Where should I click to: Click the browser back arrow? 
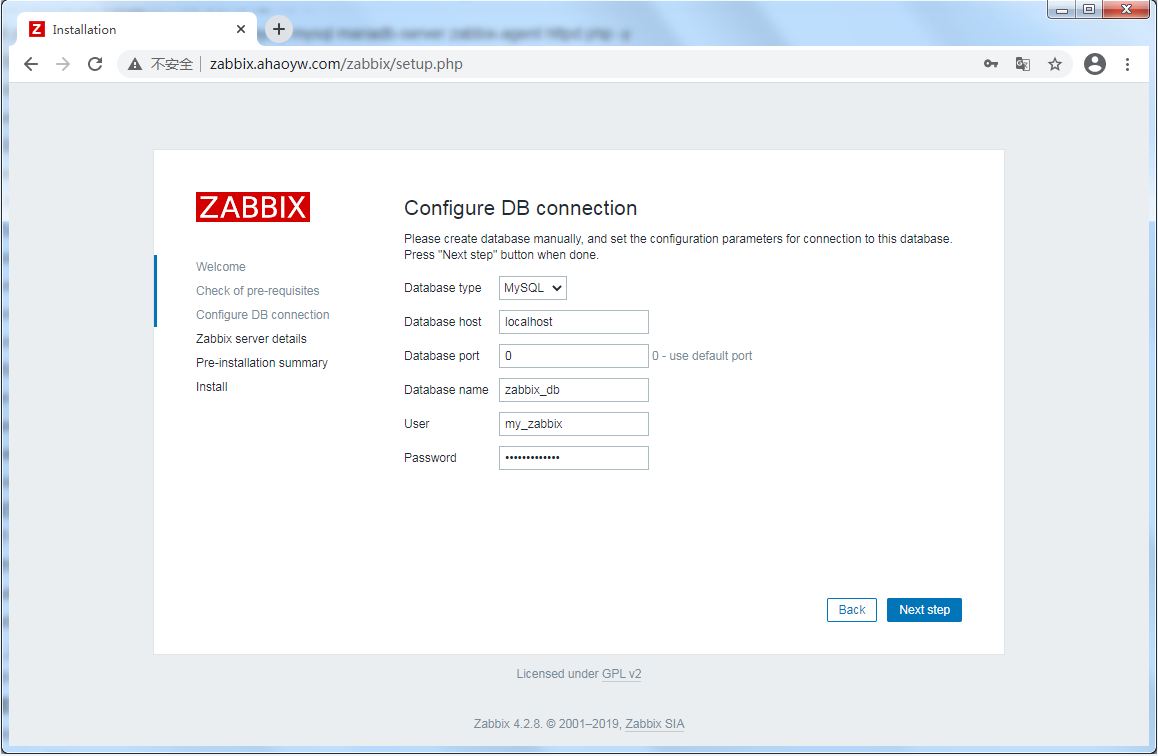click(31, 64)
